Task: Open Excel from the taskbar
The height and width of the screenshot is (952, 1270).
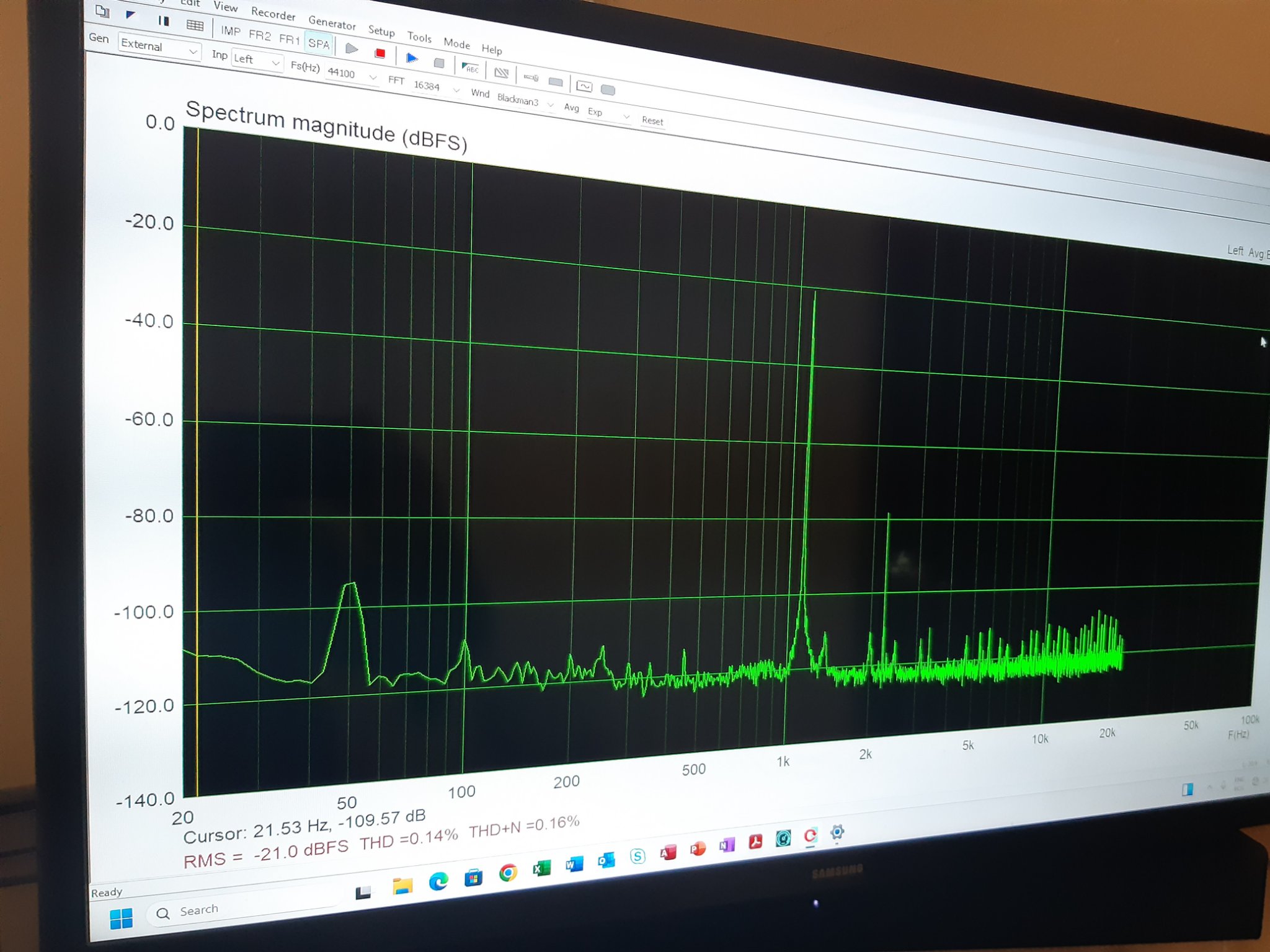Action: tap(541, 869)
